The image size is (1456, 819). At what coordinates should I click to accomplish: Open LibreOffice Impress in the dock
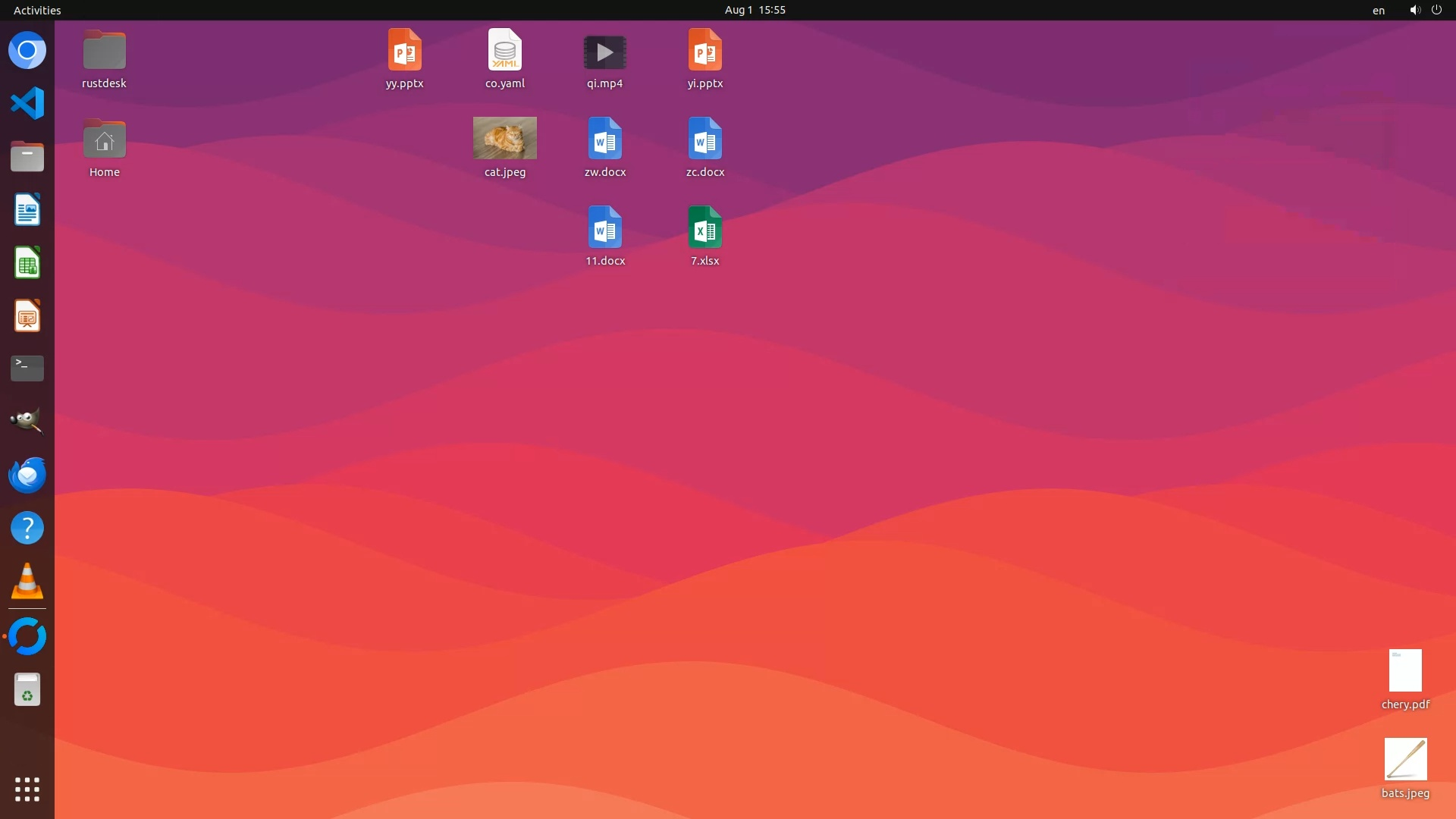[x=27, y=315]
